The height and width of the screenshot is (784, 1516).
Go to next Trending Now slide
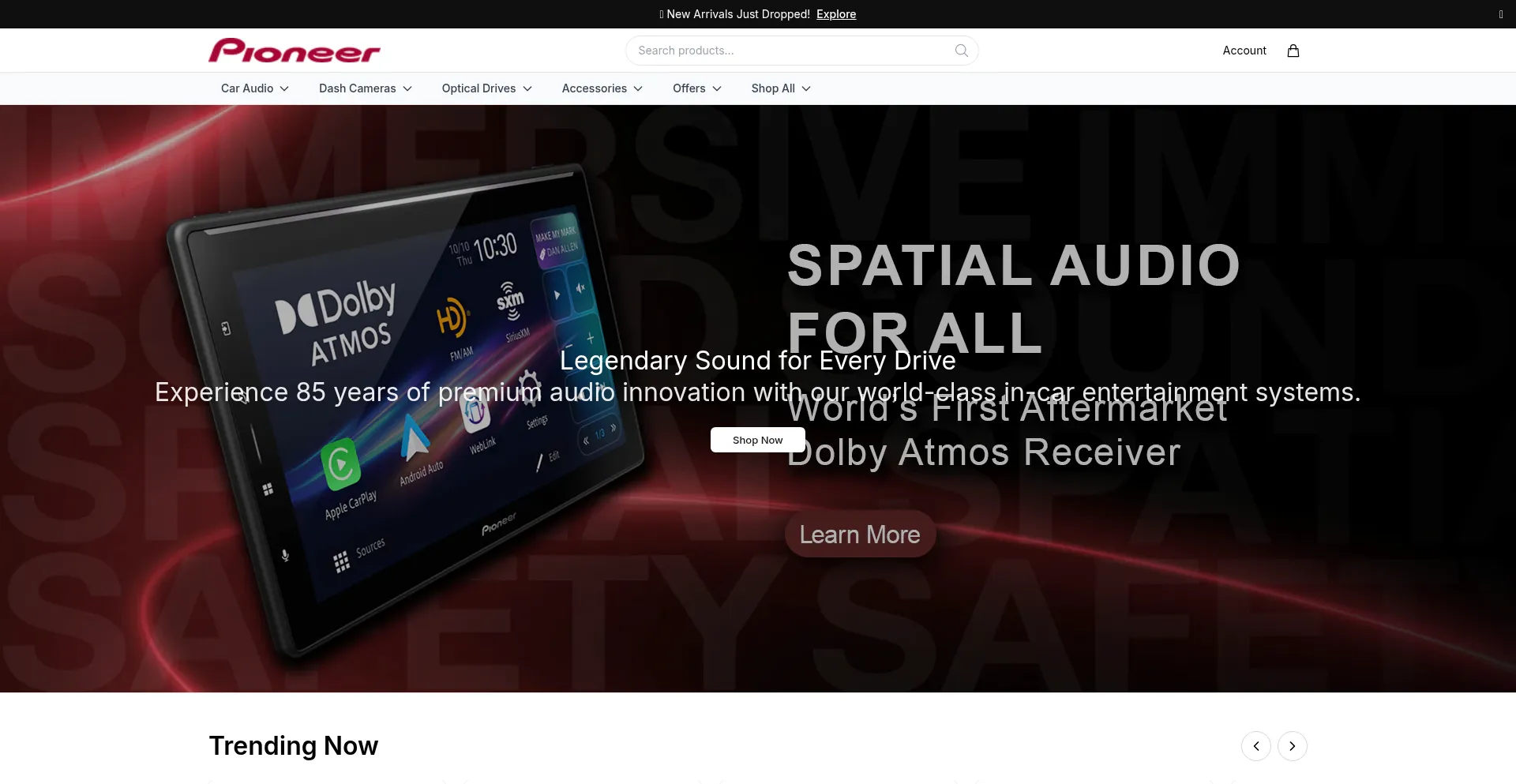pyautogui.click(x=1293, y=746)
